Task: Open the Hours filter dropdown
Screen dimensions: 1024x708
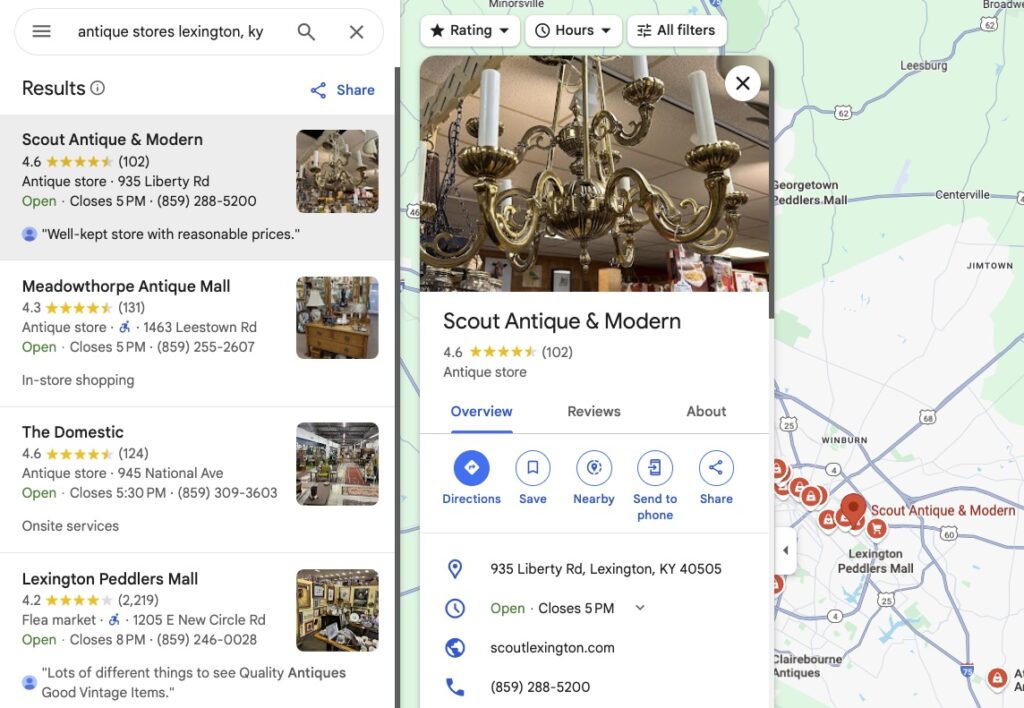Action: click(573, 31)
